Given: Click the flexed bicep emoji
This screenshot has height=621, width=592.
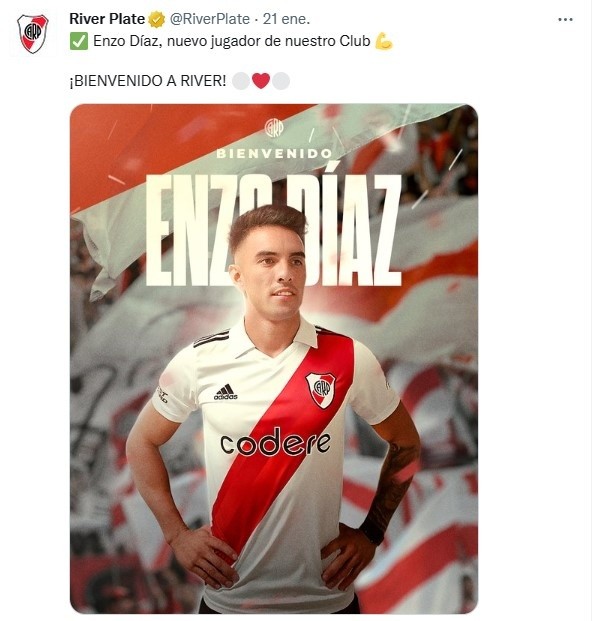Looking at the screenshot, I should point(384,41).
